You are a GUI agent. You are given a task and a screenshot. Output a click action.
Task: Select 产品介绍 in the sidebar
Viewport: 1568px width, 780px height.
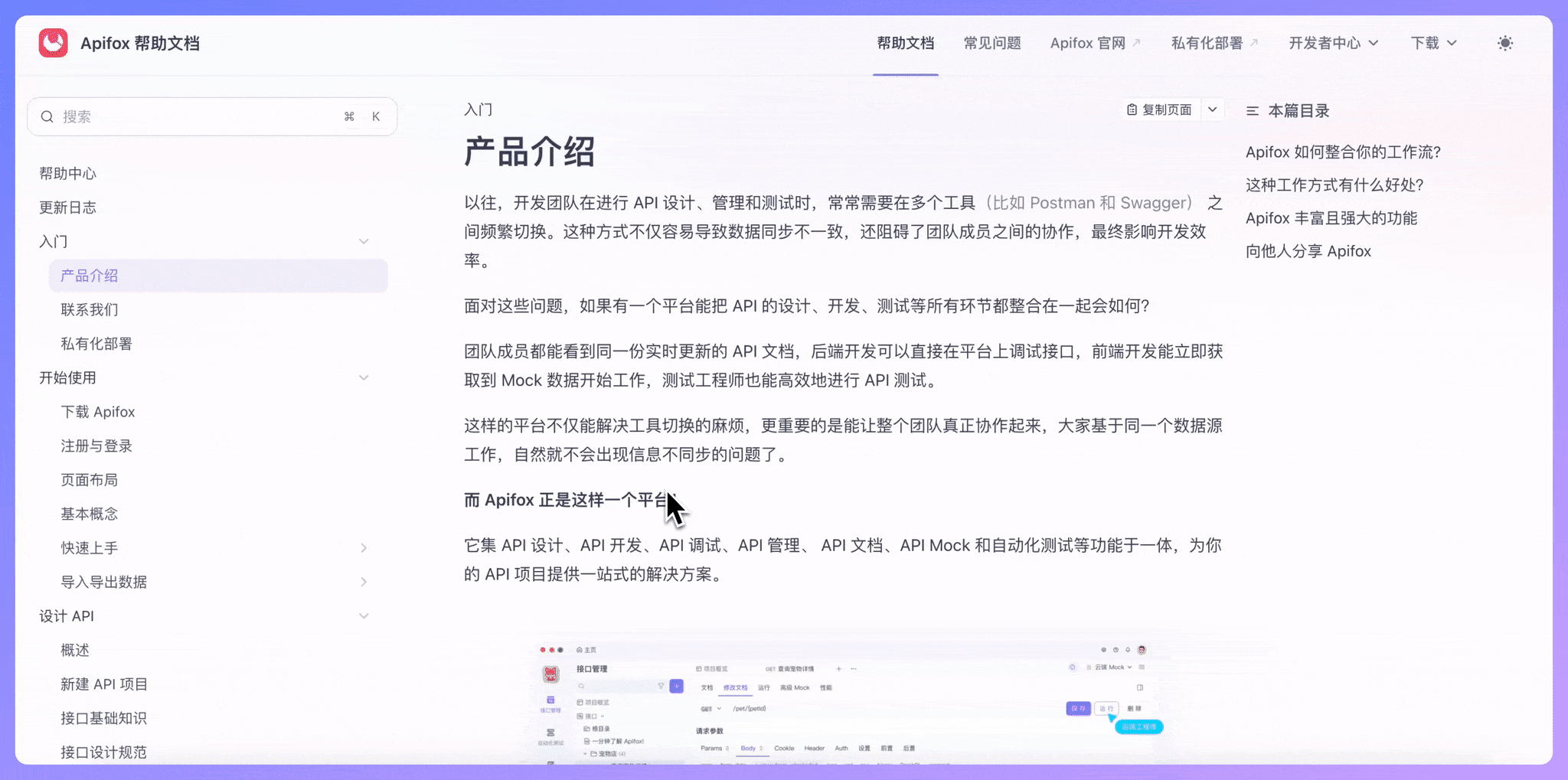click(x=88, y=275)
